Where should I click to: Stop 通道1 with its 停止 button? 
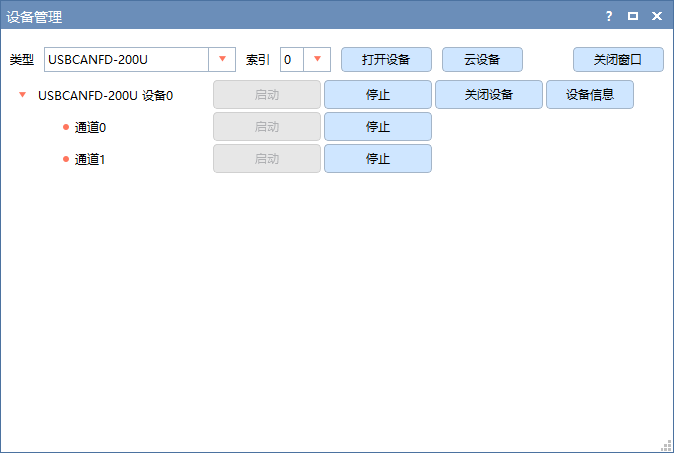[378, 159]
